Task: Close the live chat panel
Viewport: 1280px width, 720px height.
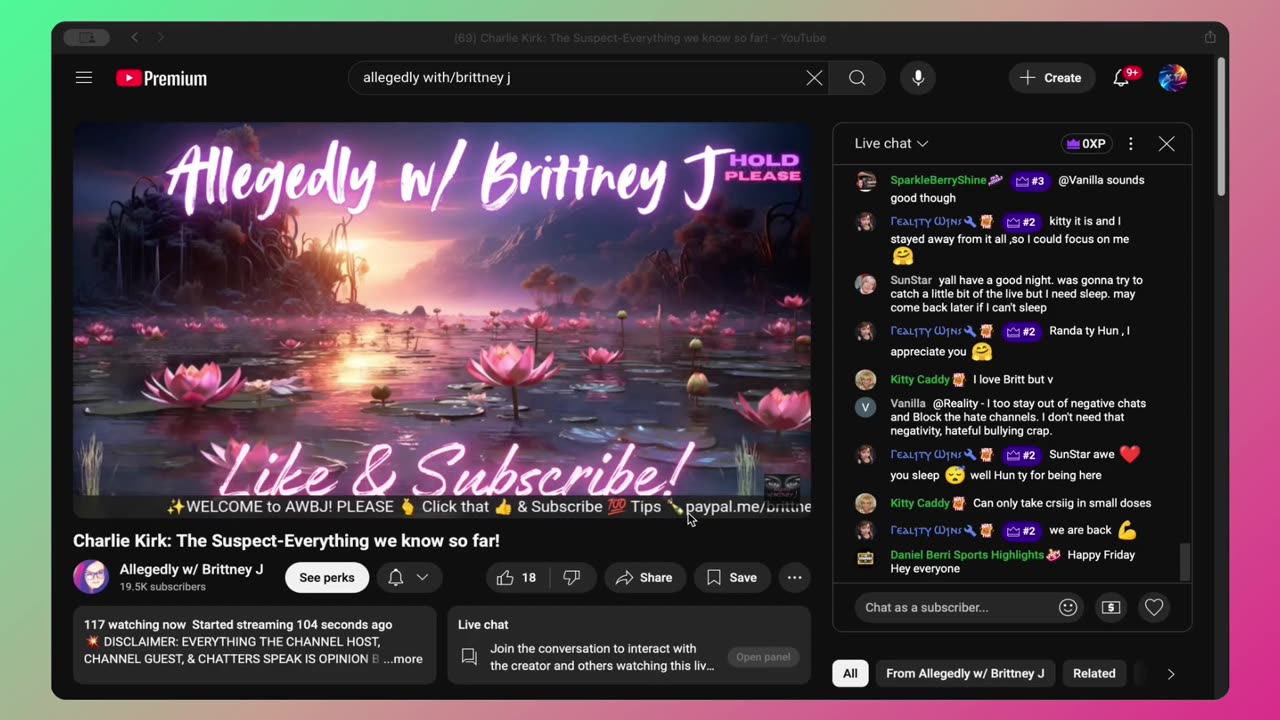Action: point(1166,144)
